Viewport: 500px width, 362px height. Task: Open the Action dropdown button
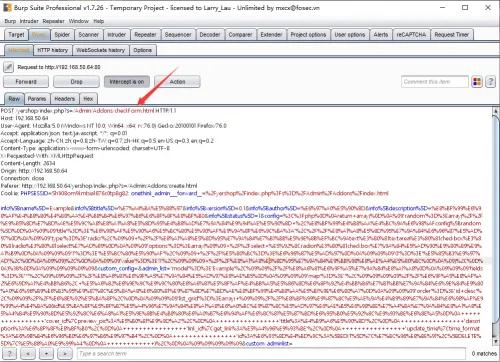coord(178,82)
